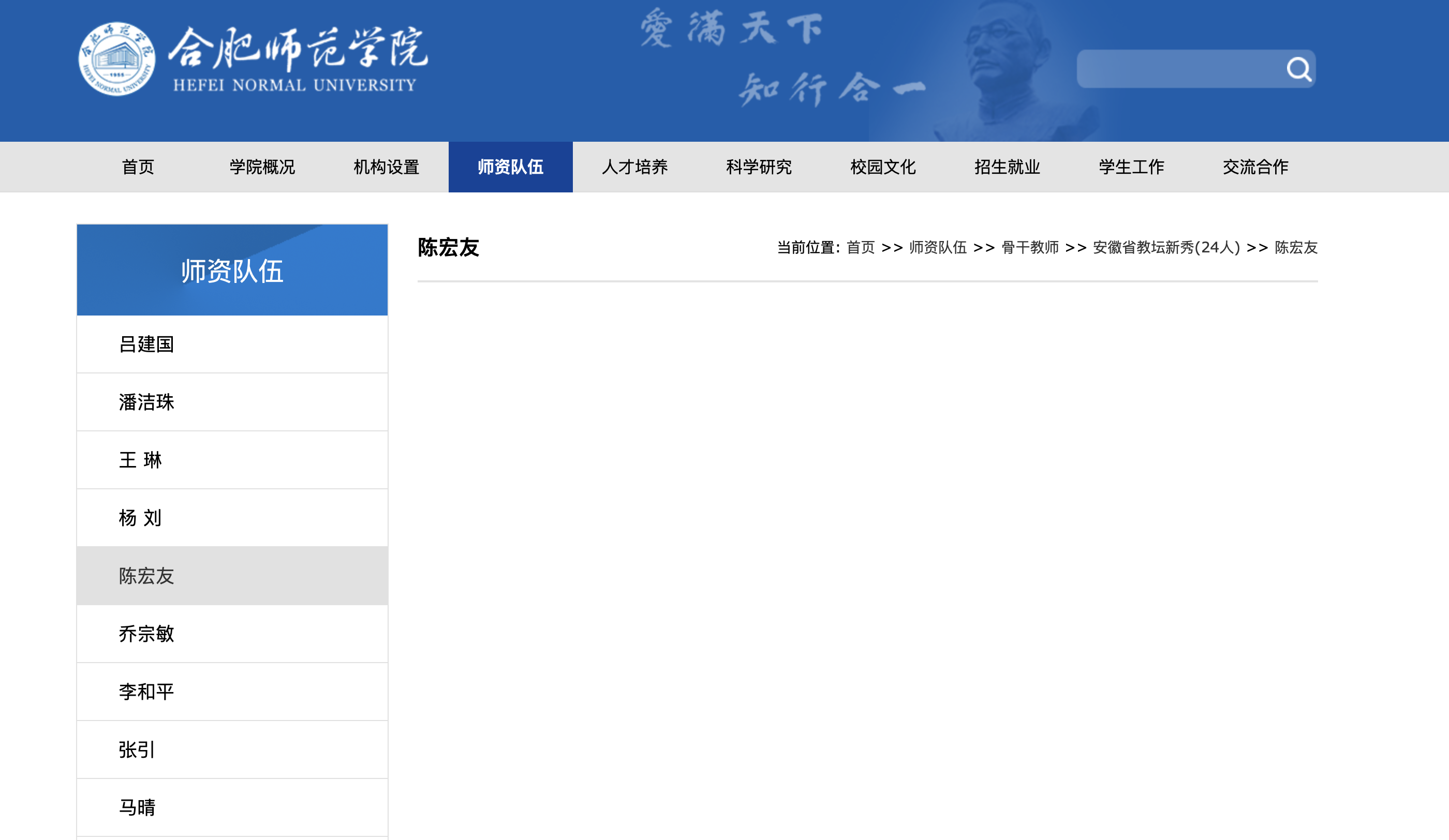The height and width of the screenshot is (840, 1449).
Task: Open 潘洁珠 from the sidebar
Action: [146, 402]
